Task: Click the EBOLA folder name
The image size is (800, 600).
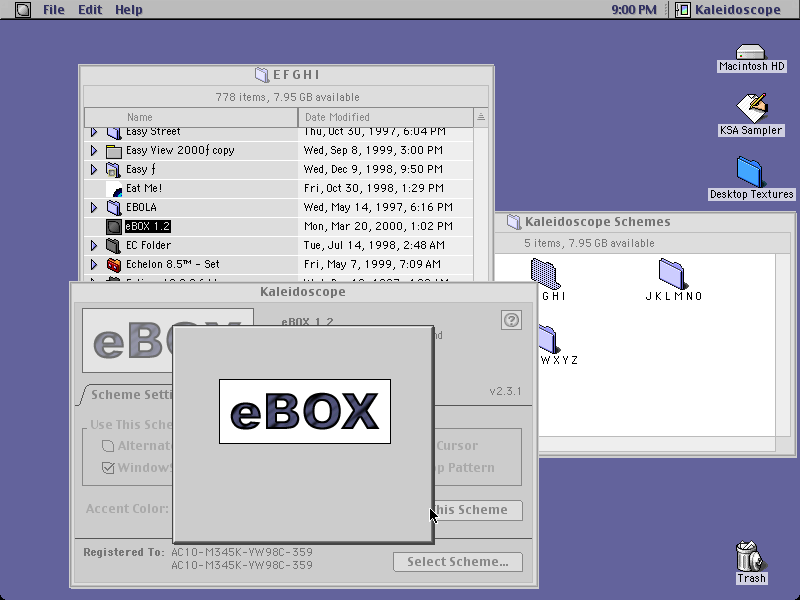Action: click(141, 208)
